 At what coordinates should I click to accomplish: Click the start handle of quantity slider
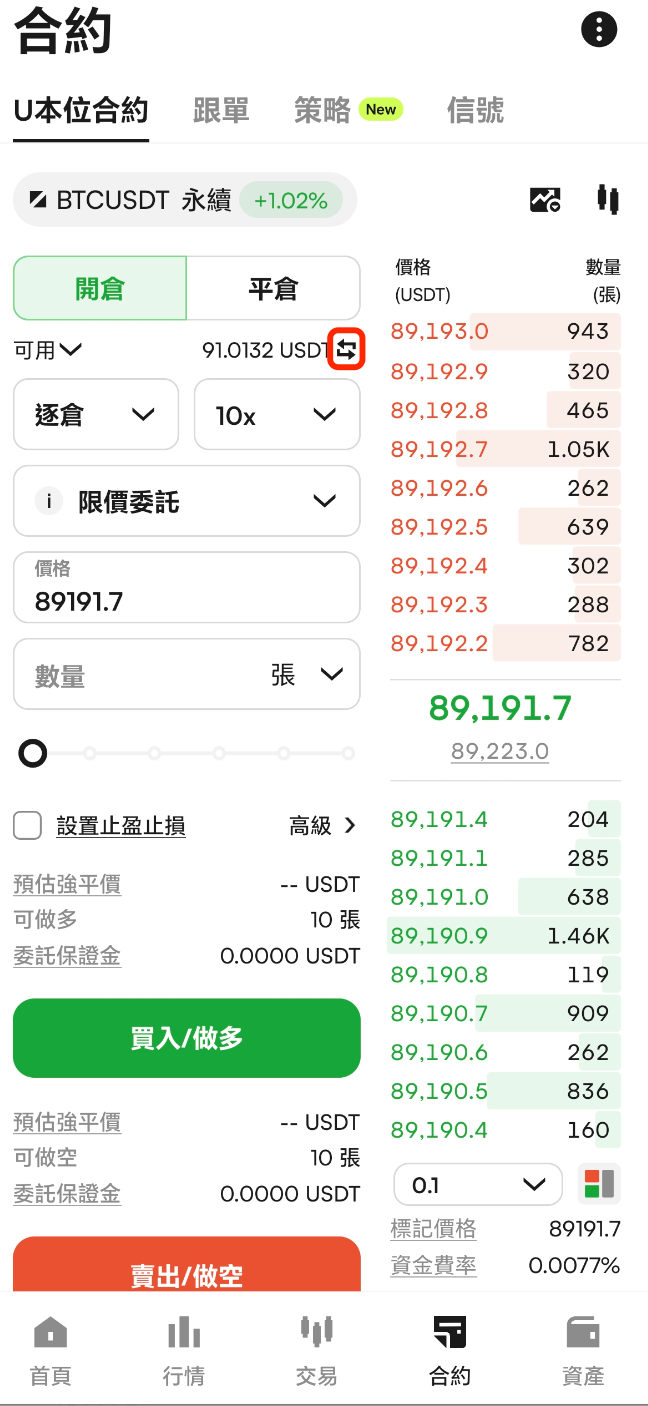click(33, 753)
